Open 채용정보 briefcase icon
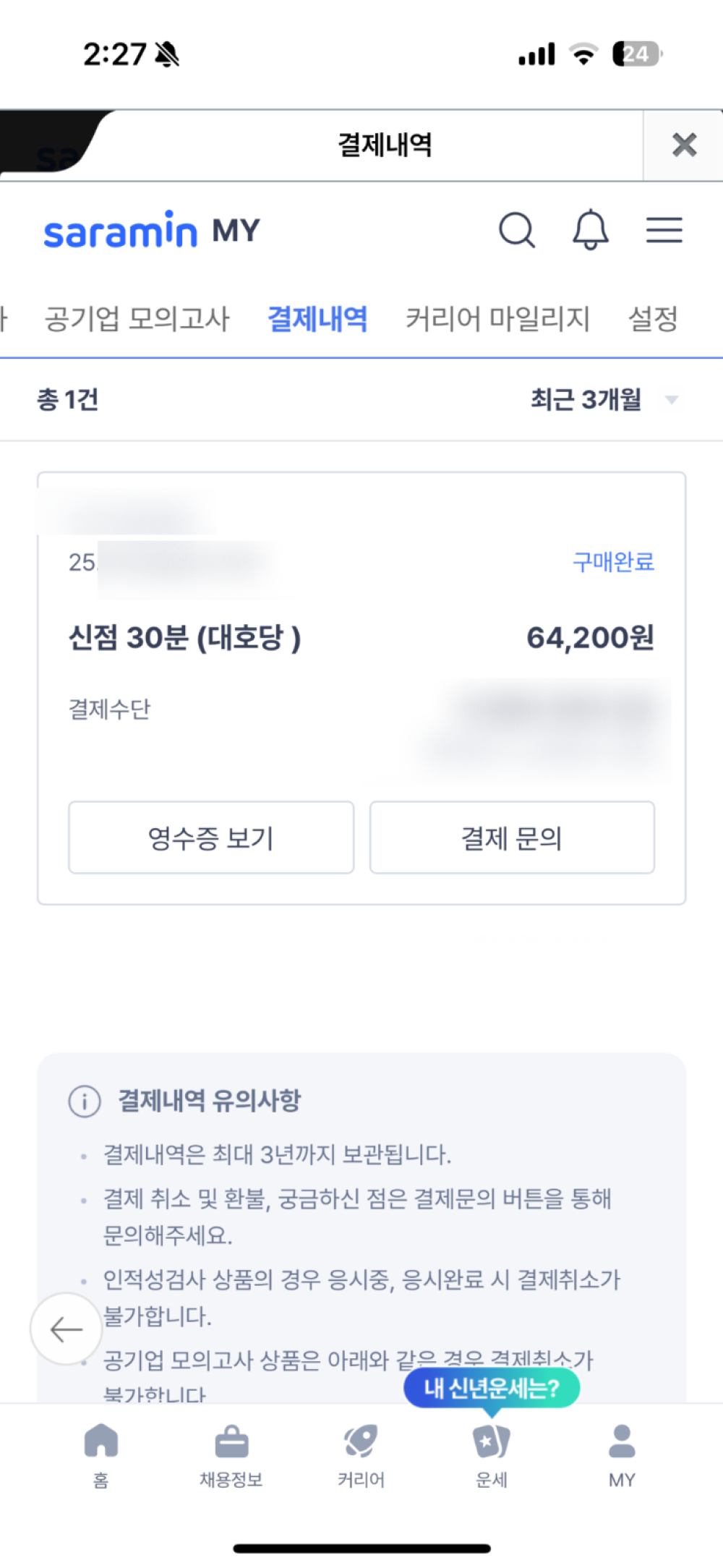Image resolution: width=723 pixels, height=1568 pixels. 231,1452
